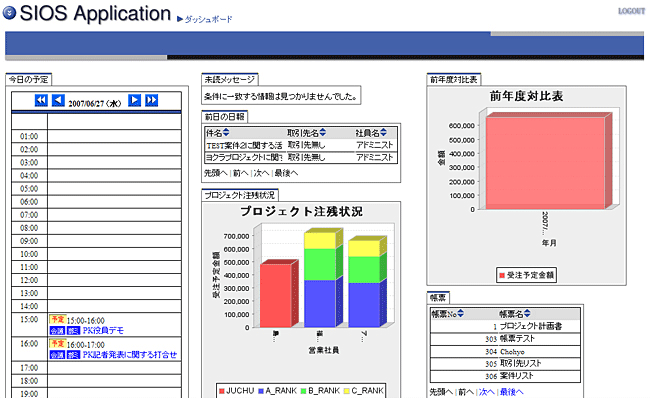Jump forward using double-right arrow
Image resolution: width=650 pixels, height=398 pixels.
(151, 100)
